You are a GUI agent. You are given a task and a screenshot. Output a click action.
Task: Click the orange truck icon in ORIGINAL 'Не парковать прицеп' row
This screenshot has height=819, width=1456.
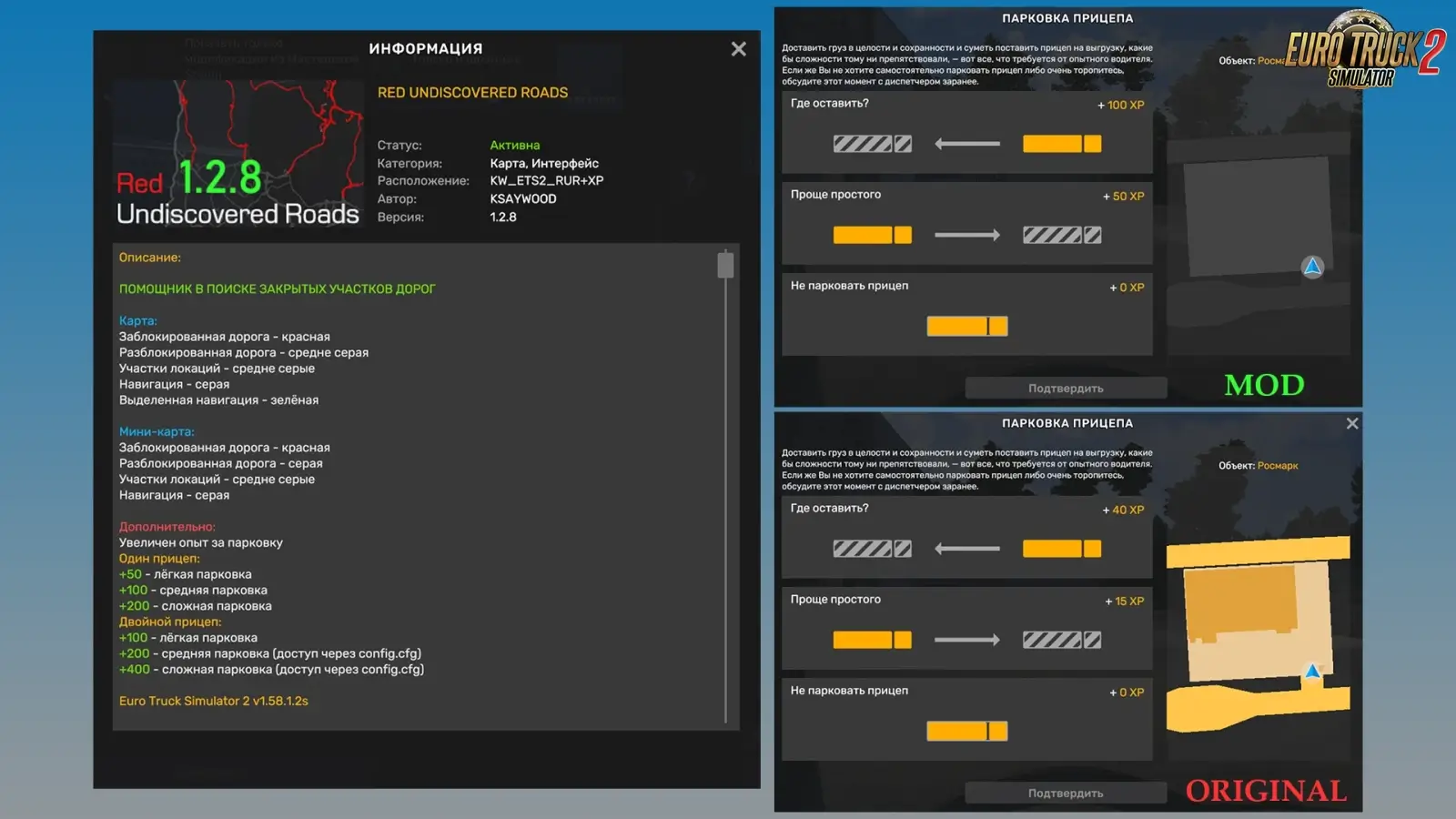click(967, 731)
